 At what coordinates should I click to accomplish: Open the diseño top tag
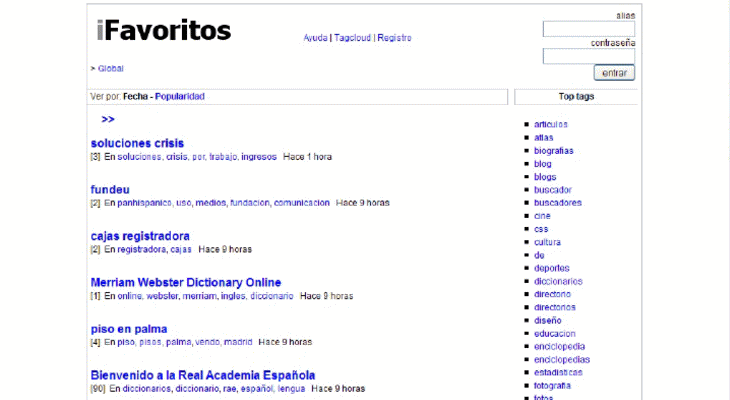click(548, 320)
